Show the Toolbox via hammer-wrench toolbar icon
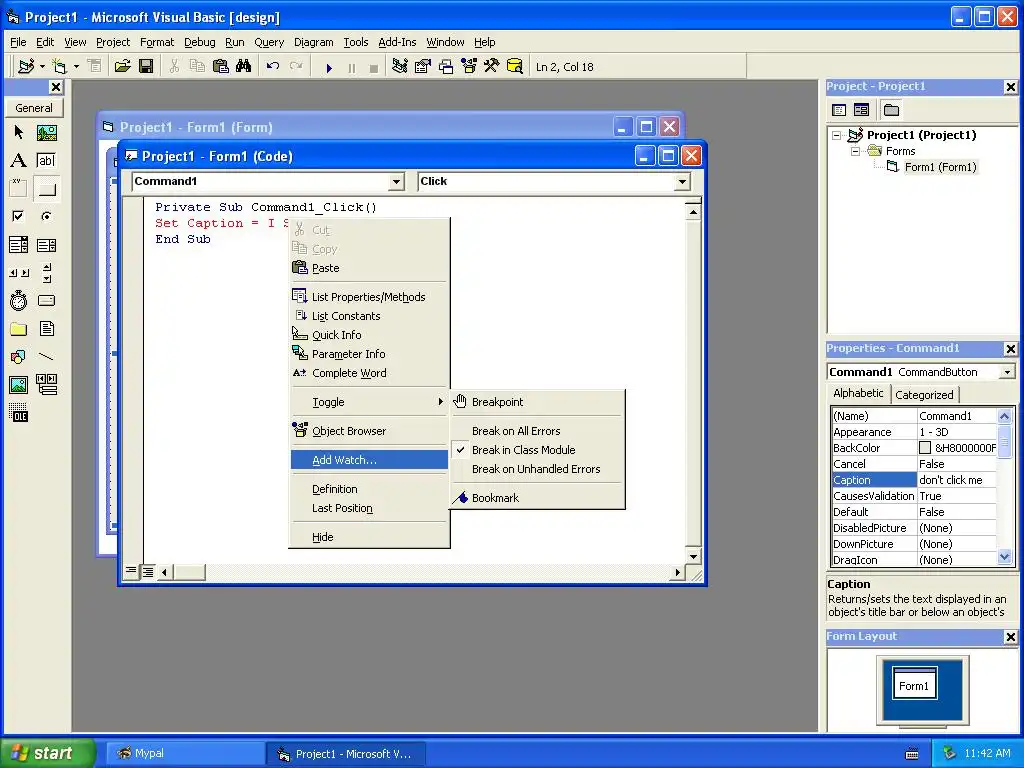 (492, 67)
